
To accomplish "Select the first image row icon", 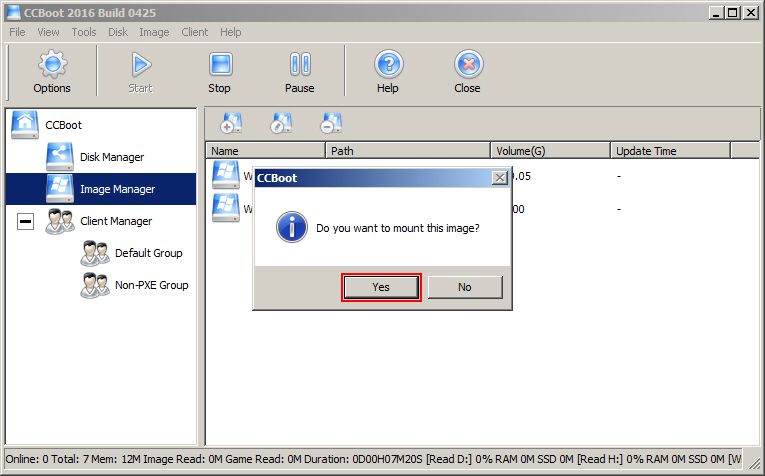I will coord(226,175).
